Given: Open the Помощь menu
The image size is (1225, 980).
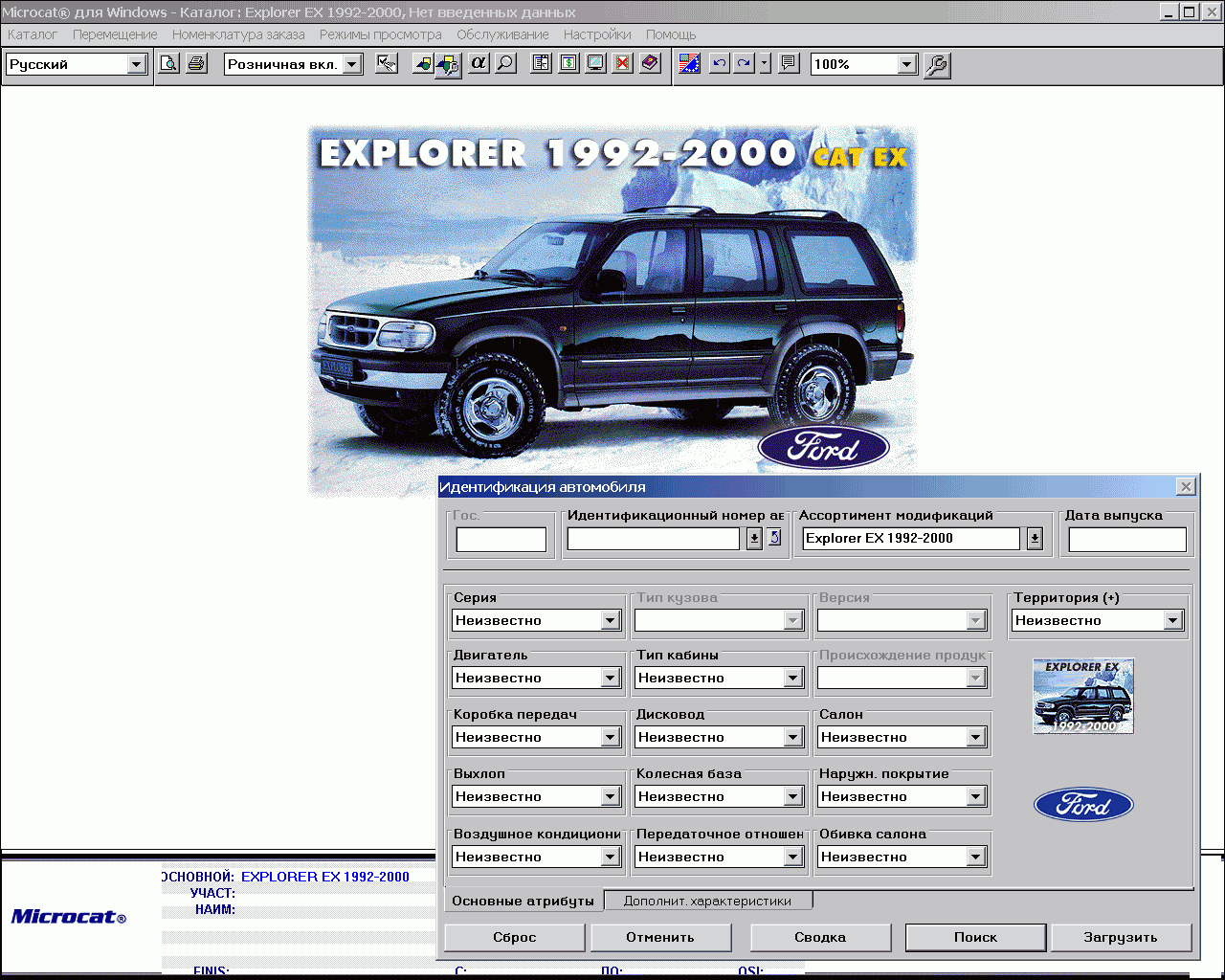Looking at the screenshot, I should pos(671,34).
